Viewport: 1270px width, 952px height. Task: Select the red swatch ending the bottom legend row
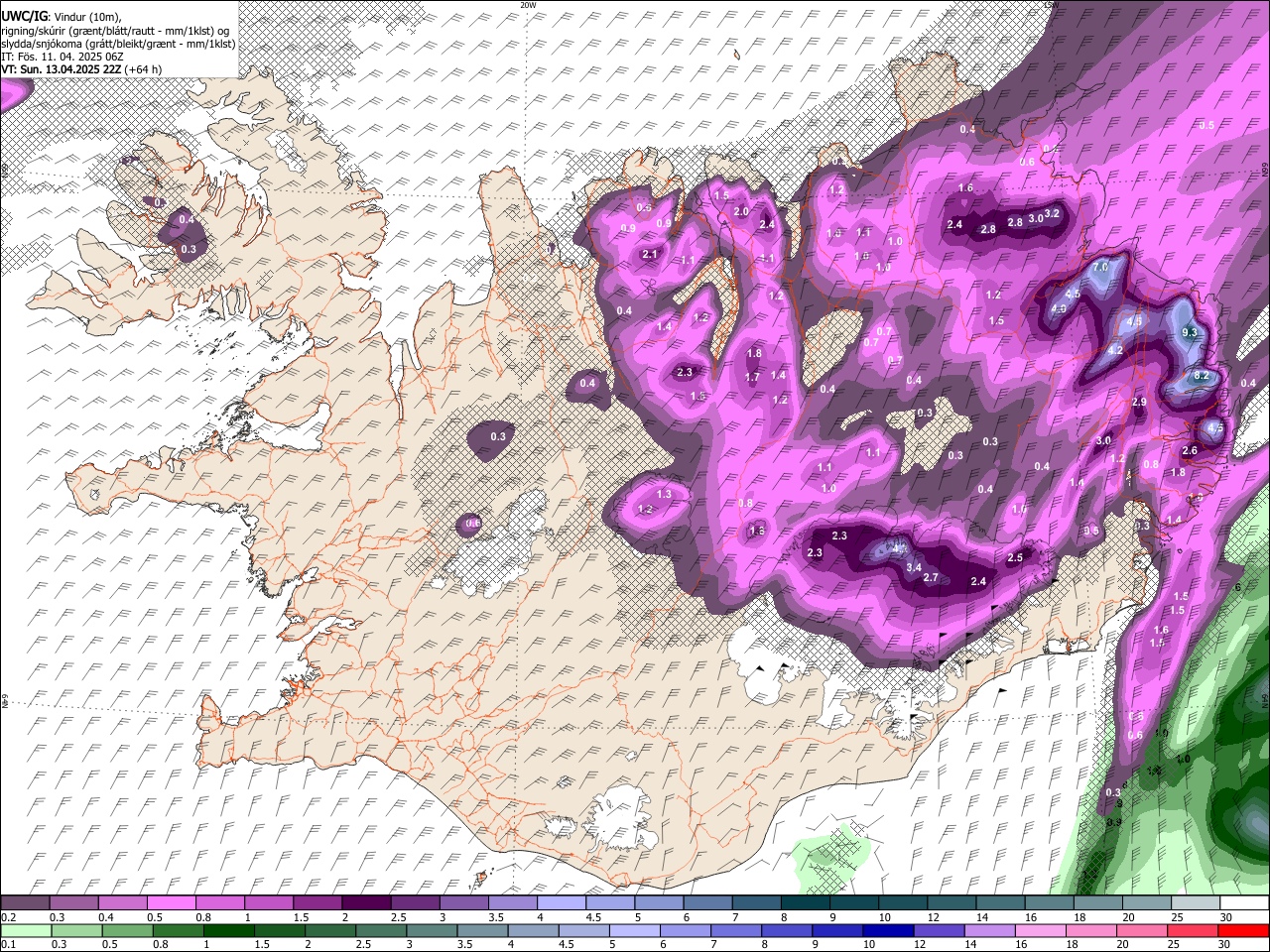click(x=1243, y=930)
